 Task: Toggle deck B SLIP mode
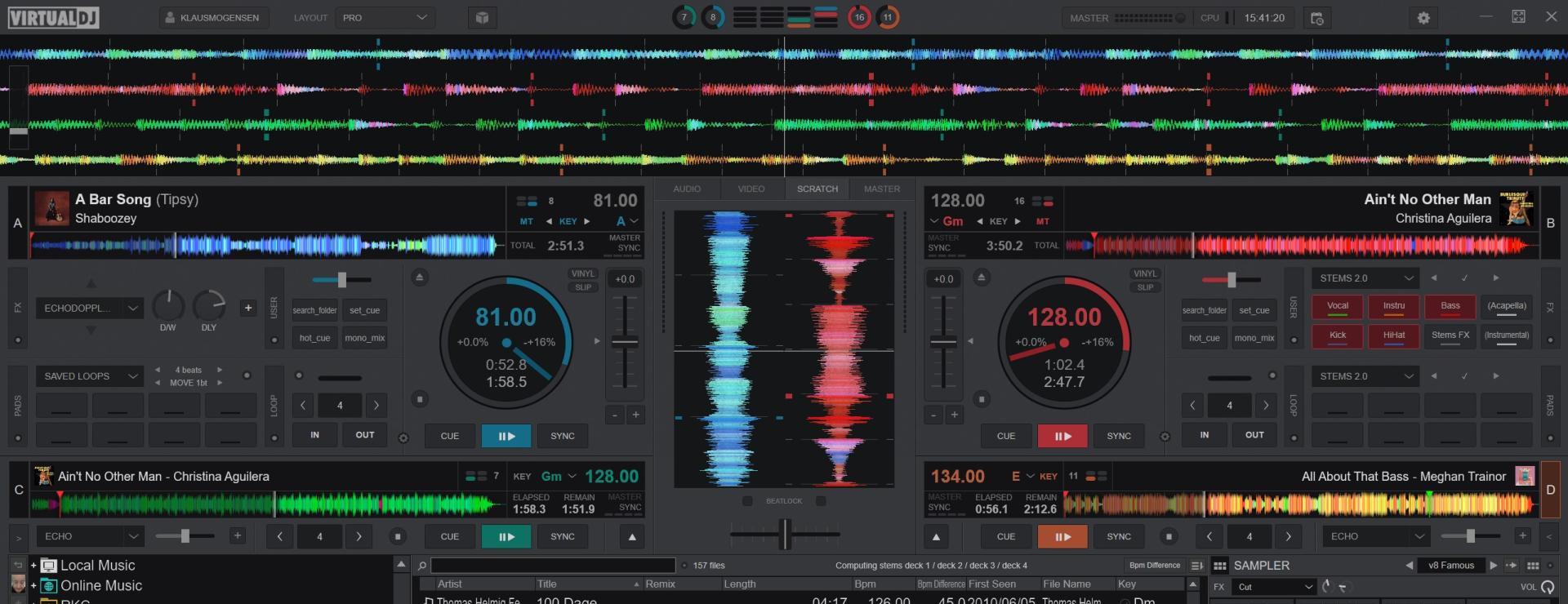pyautogui.click(x=1145, y=287)
